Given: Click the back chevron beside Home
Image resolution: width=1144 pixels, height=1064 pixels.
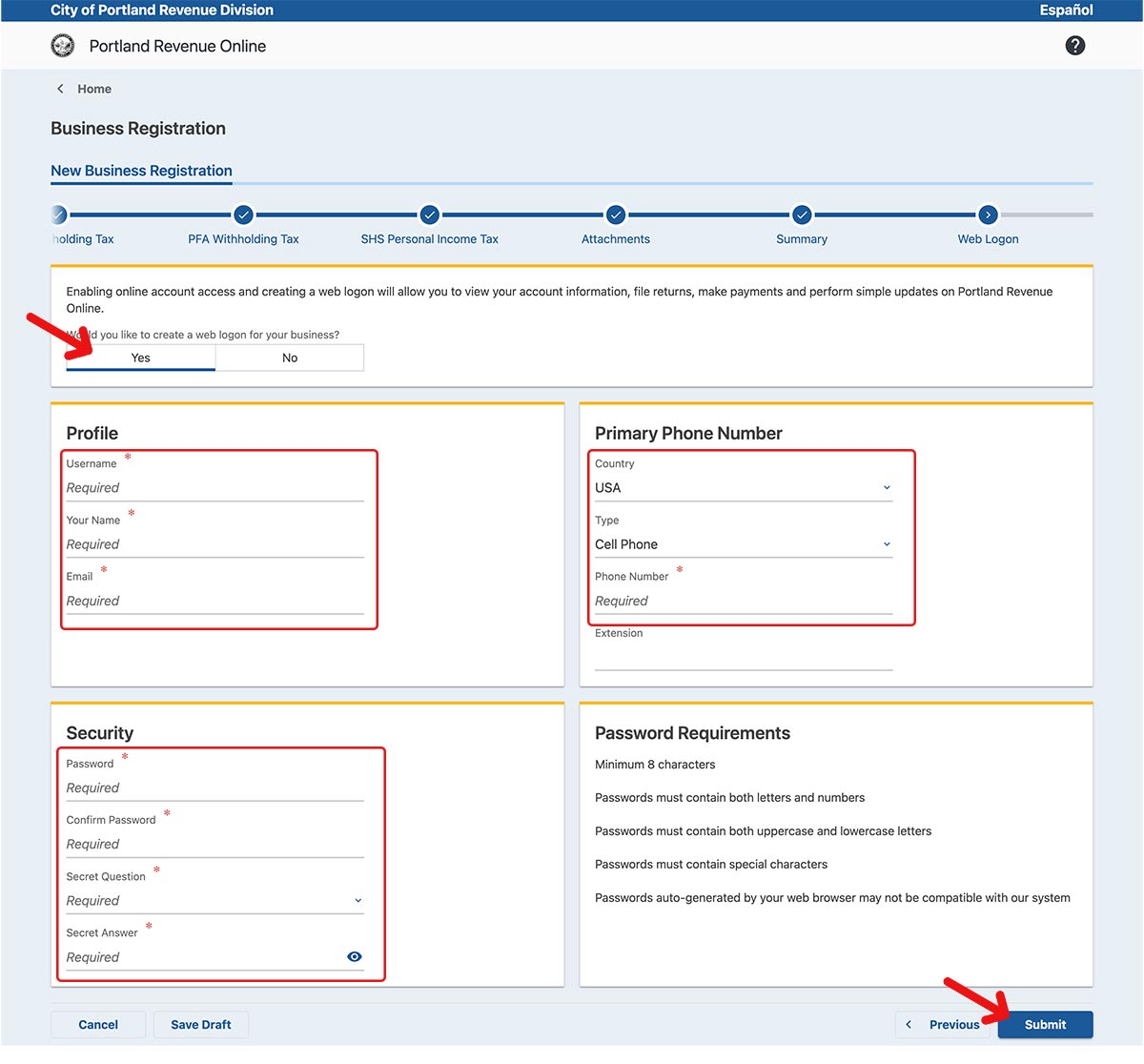Looking at the screenshot, I should click(60, 89).
